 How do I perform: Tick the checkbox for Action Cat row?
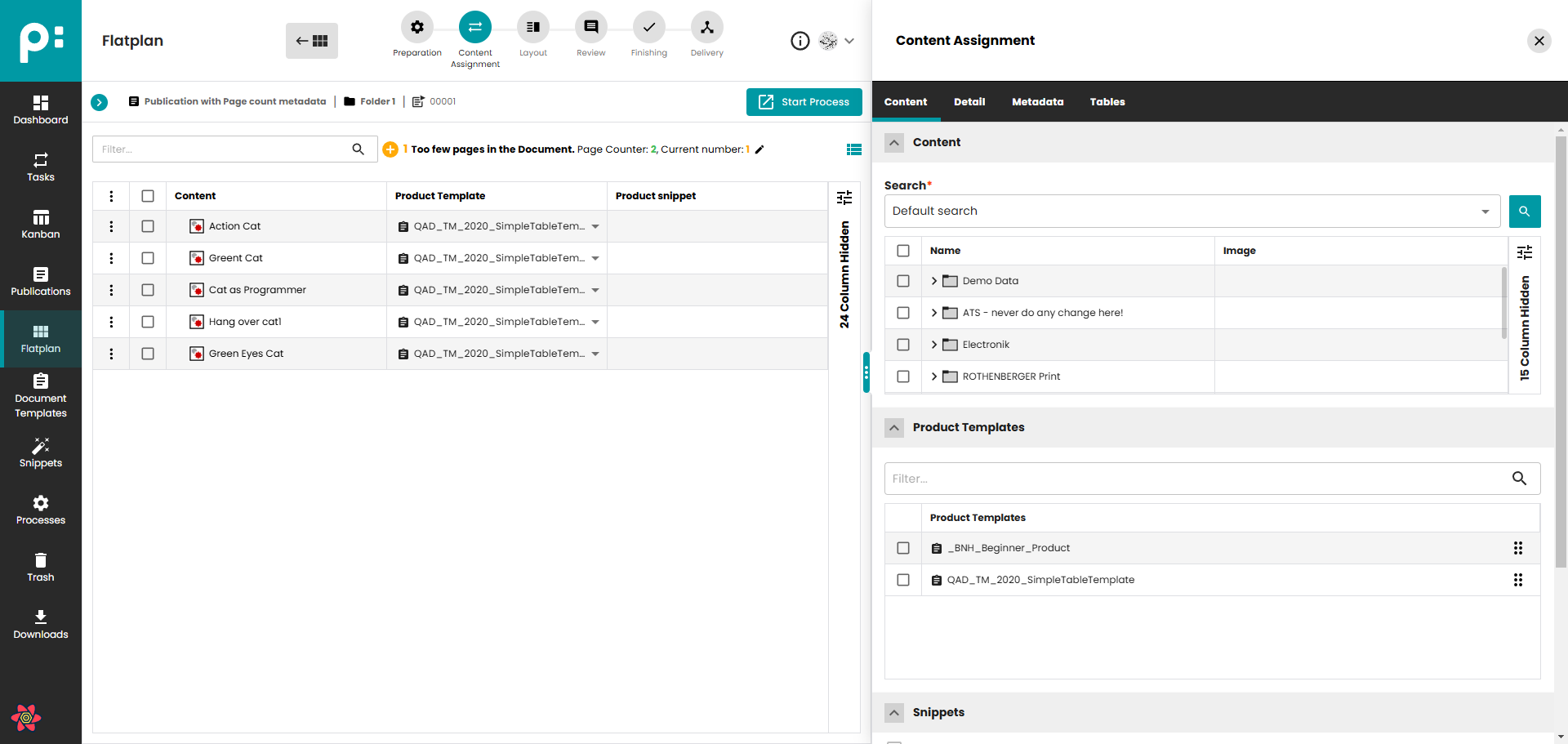coord(148,226)
